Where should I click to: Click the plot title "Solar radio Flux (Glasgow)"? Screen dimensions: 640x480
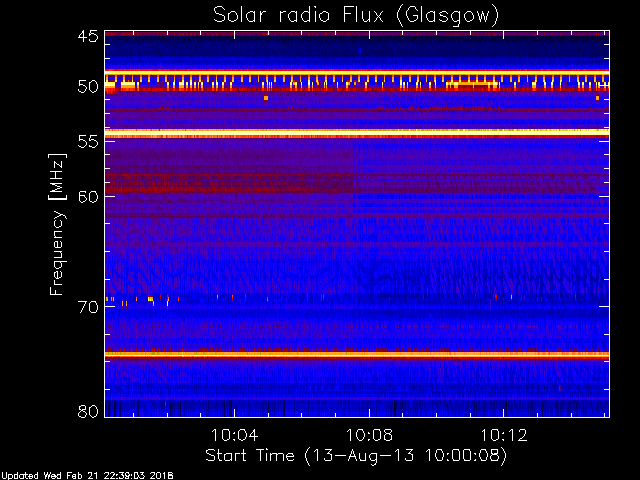(x=356, y=16)
